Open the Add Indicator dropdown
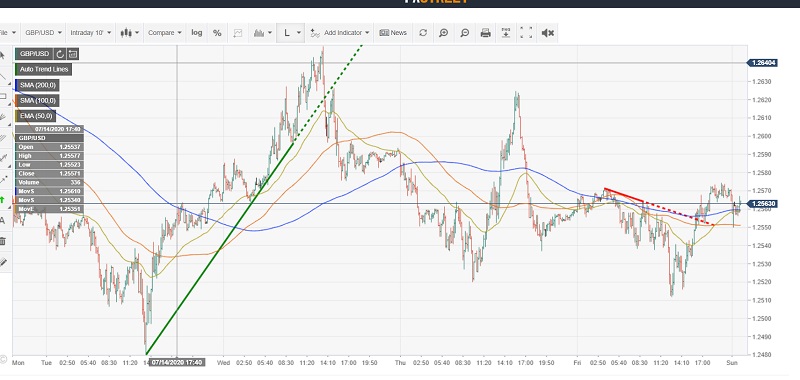Viewport: 800px width, 380px height. [x=340, y=33]
